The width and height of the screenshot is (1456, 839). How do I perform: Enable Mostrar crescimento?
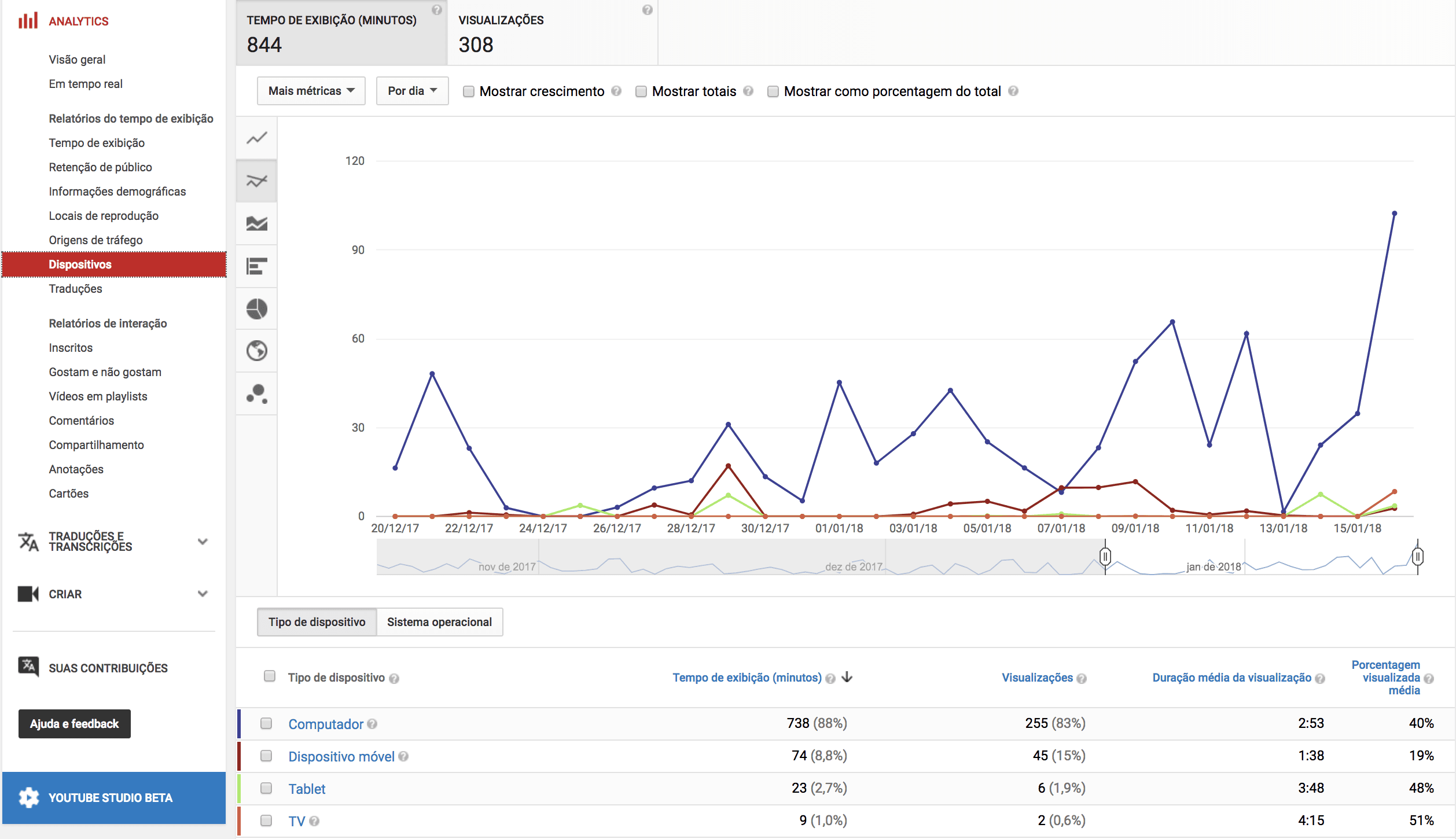(468, 91)
